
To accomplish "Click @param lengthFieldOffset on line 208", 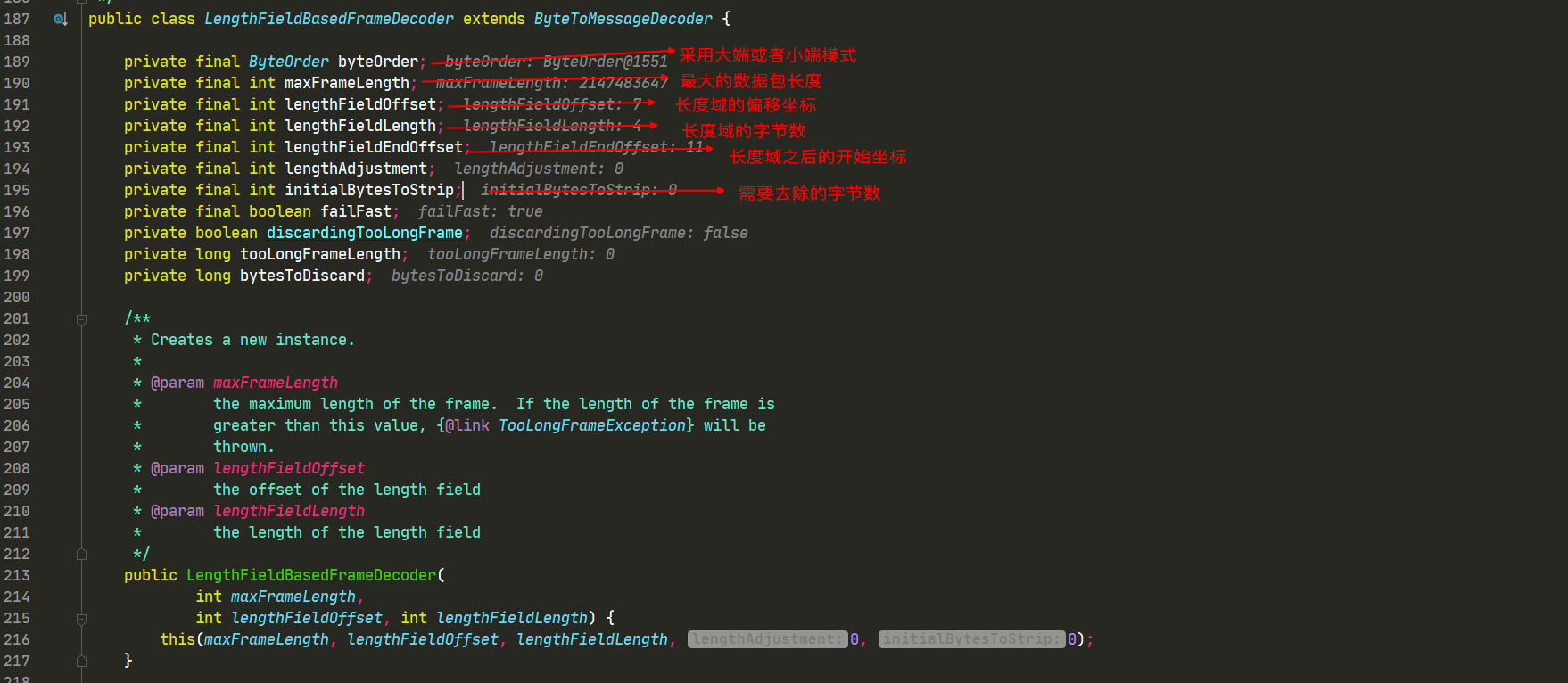I will tap(258, 468).
